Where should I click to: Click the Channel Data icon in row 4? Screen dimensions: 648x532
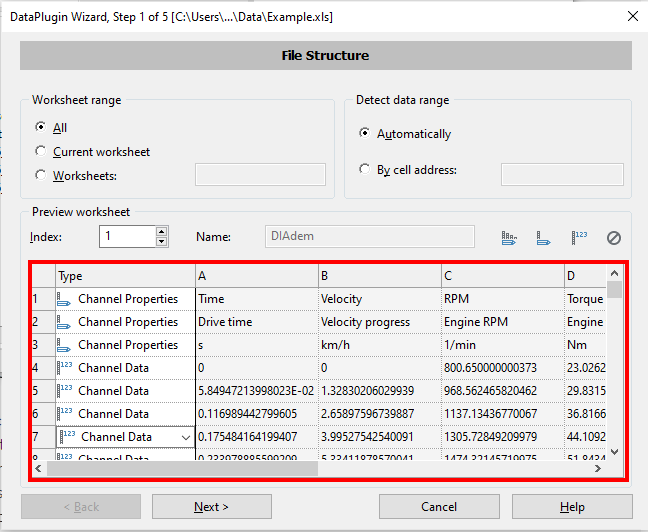(65, 368)
